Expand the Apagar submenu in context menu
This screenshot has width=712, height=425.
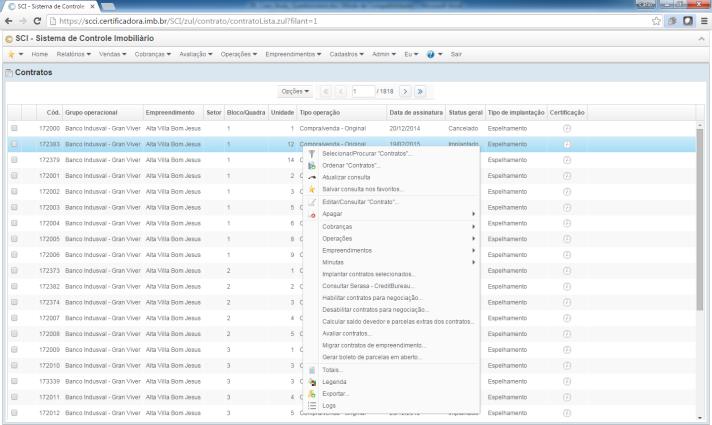(392, 214)
